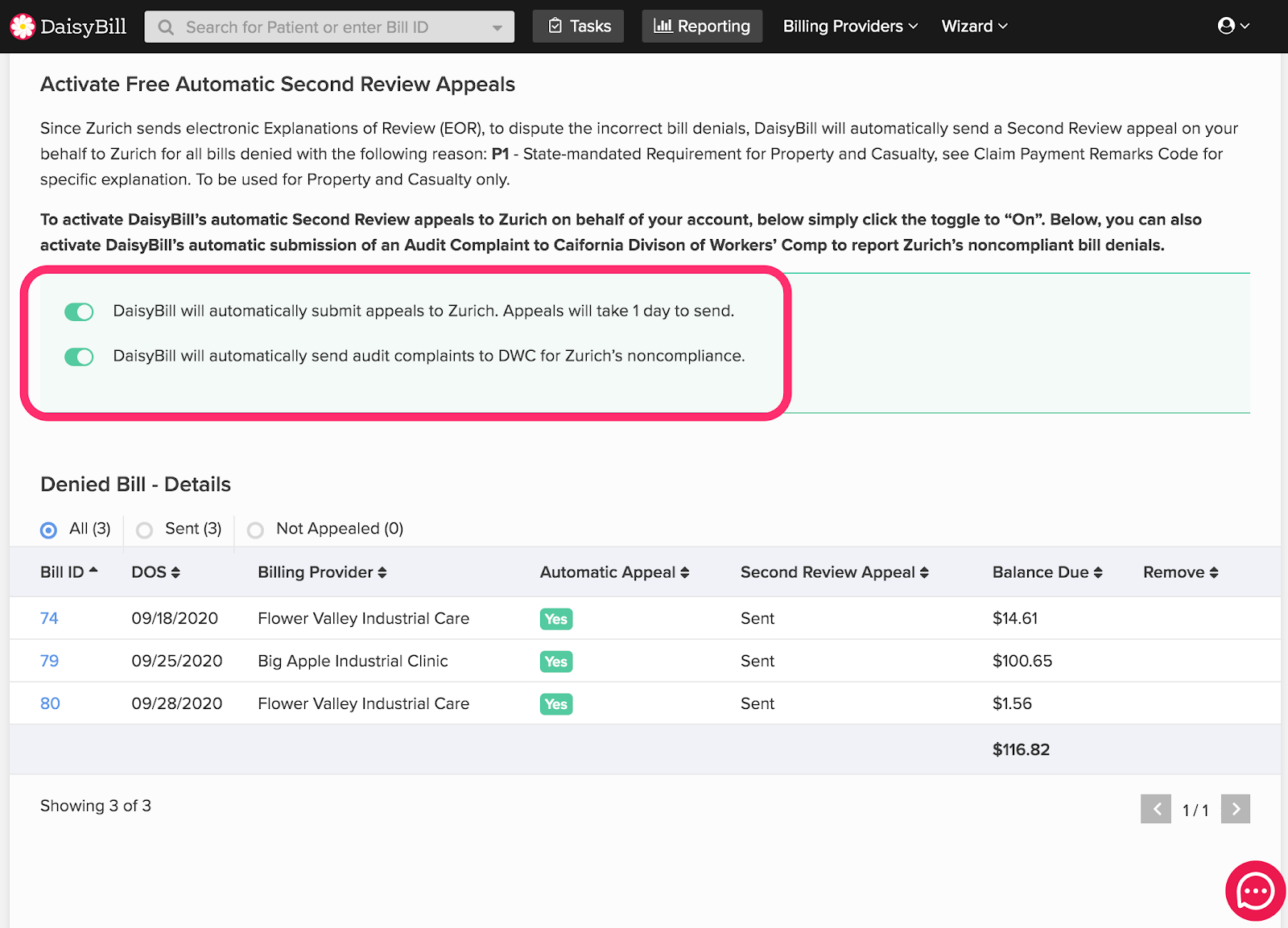This screenshot has width=1288, height=928.
Task: Expand the patient search dropdown arrow
Action: (x=497, y=27)
